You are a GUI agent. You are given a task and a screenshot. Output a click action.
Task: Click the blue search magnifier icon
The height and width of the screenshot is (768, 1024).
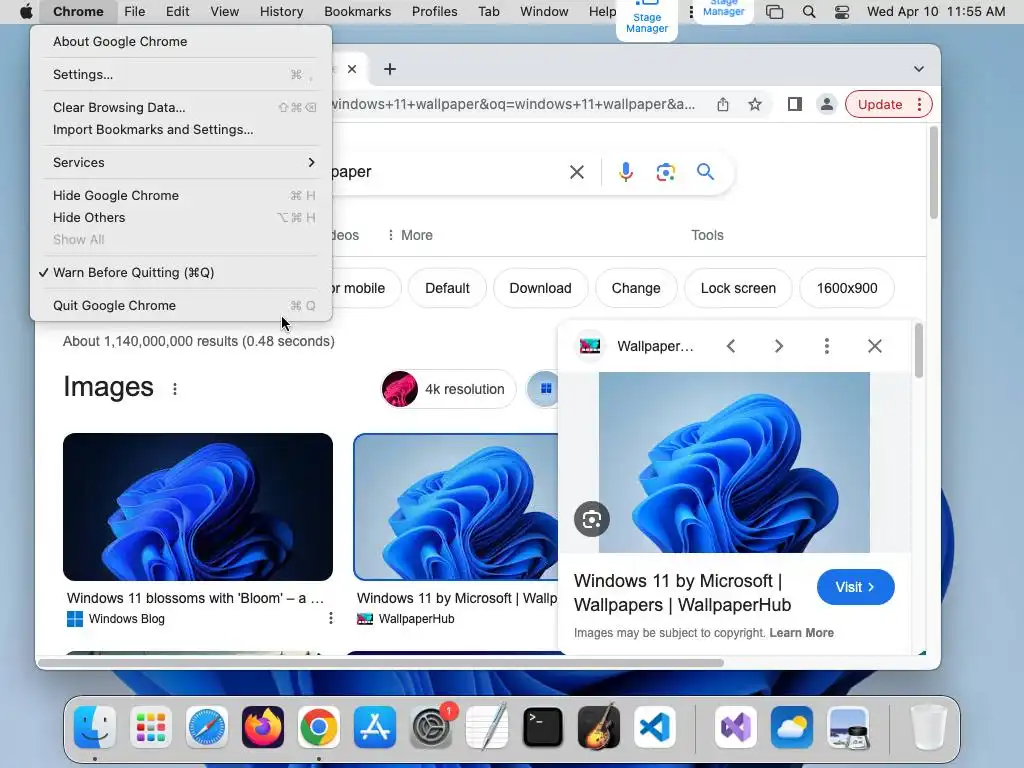pos(705,172)
